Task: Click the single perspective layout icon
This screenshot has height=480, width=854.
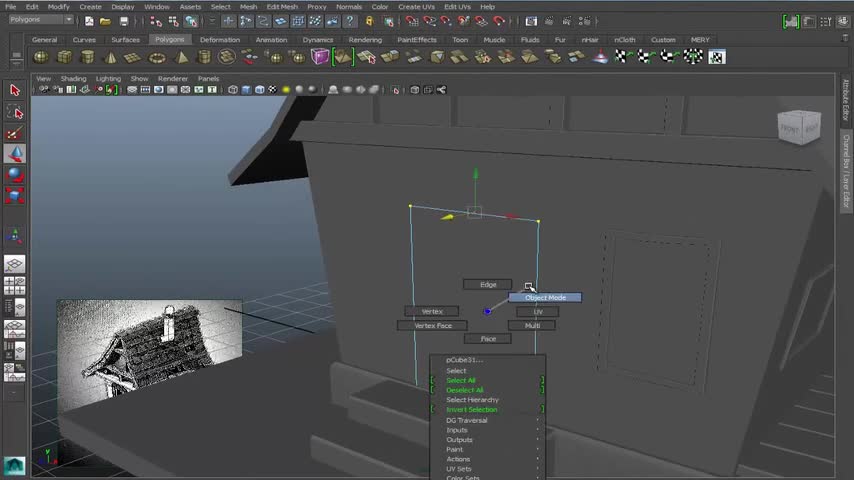Action: point(15,265)
